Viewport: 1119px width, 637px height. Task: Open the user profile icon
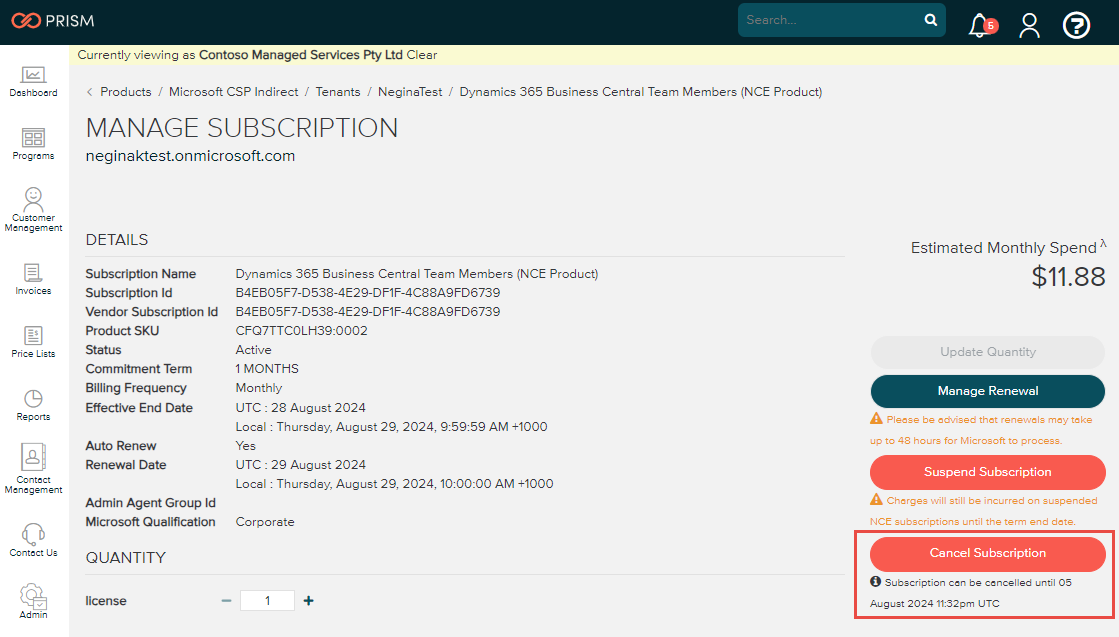click(1029, 26)
